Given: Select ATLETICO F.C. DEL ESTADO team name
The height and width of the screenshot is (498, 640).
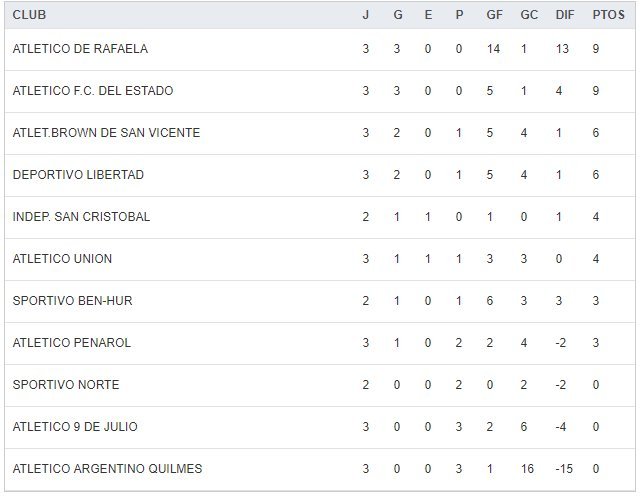Looking at the screenshot, I should [x=93, y=91].
